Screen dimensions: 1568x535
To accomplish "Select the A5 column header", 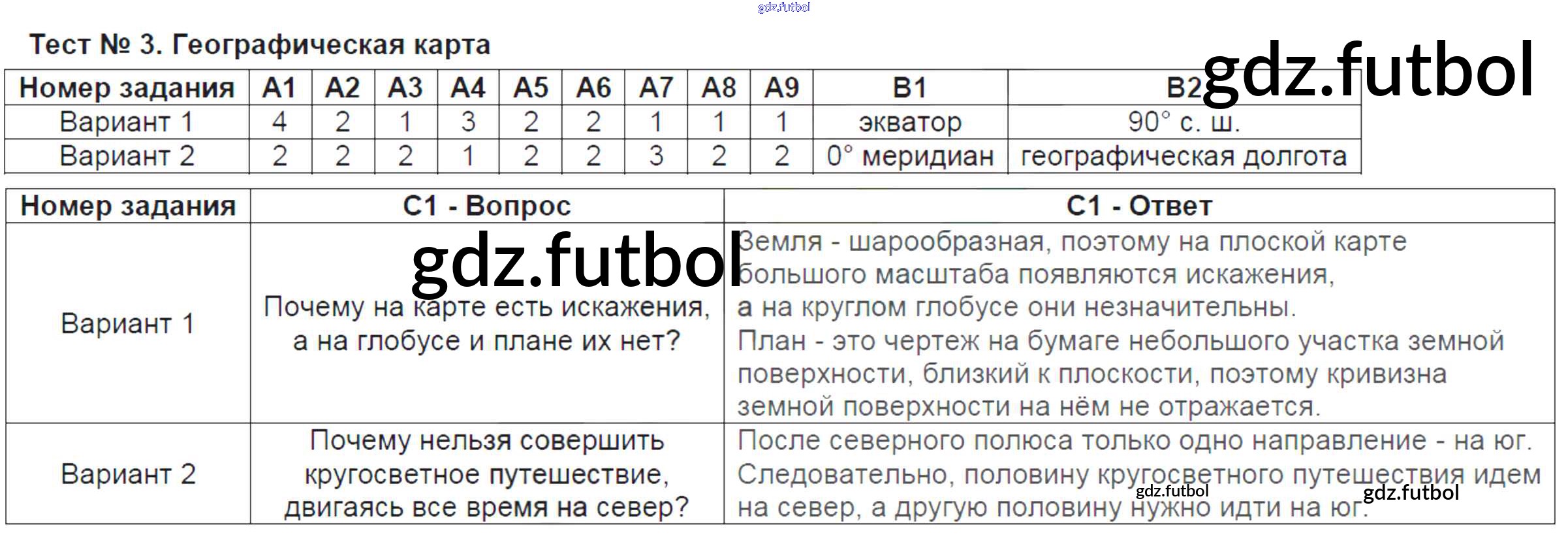I will point(531,88).
